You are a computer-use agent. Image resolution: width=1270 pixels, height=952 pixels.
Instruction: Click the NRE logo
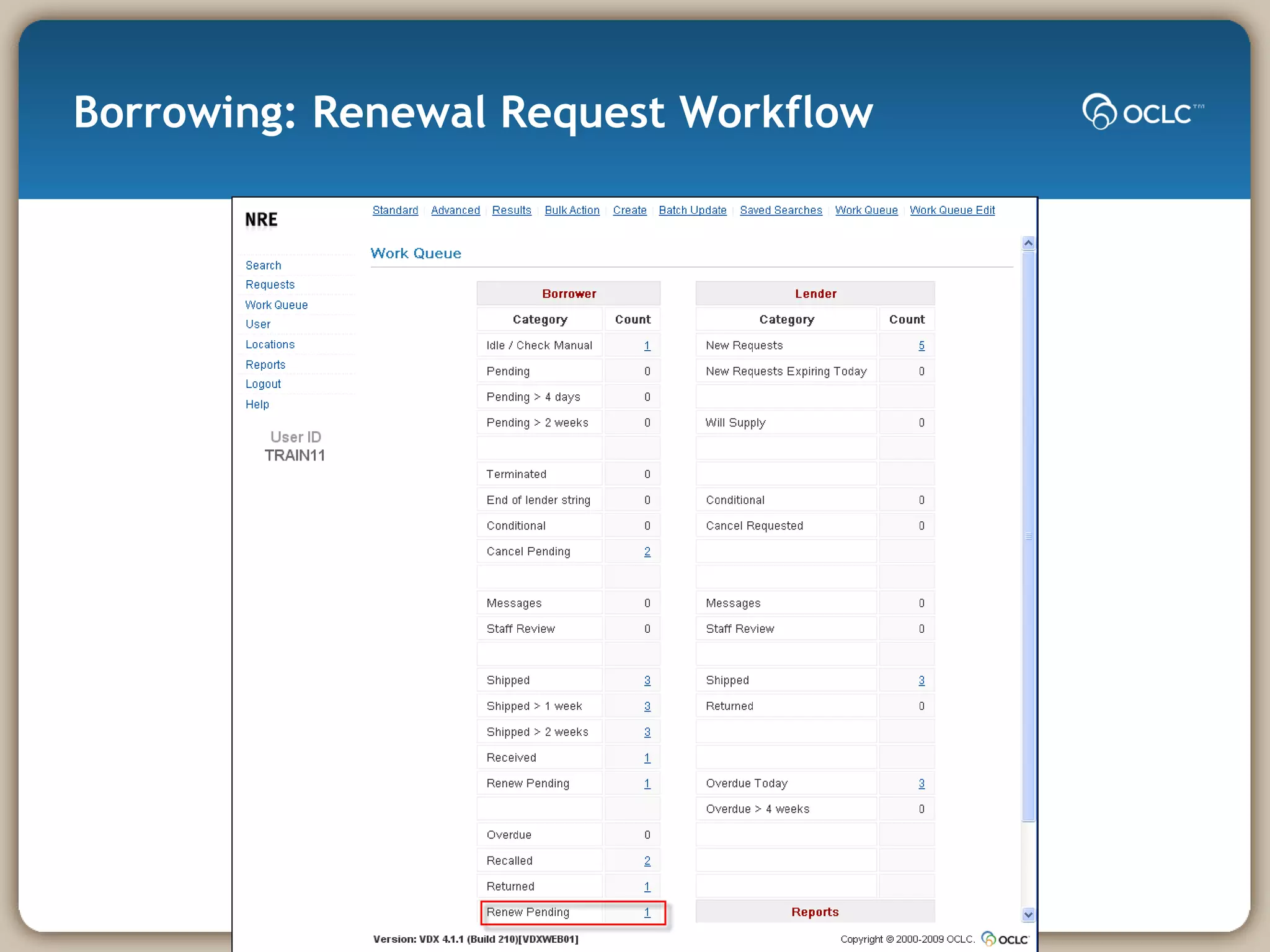(x=261, y=219)
